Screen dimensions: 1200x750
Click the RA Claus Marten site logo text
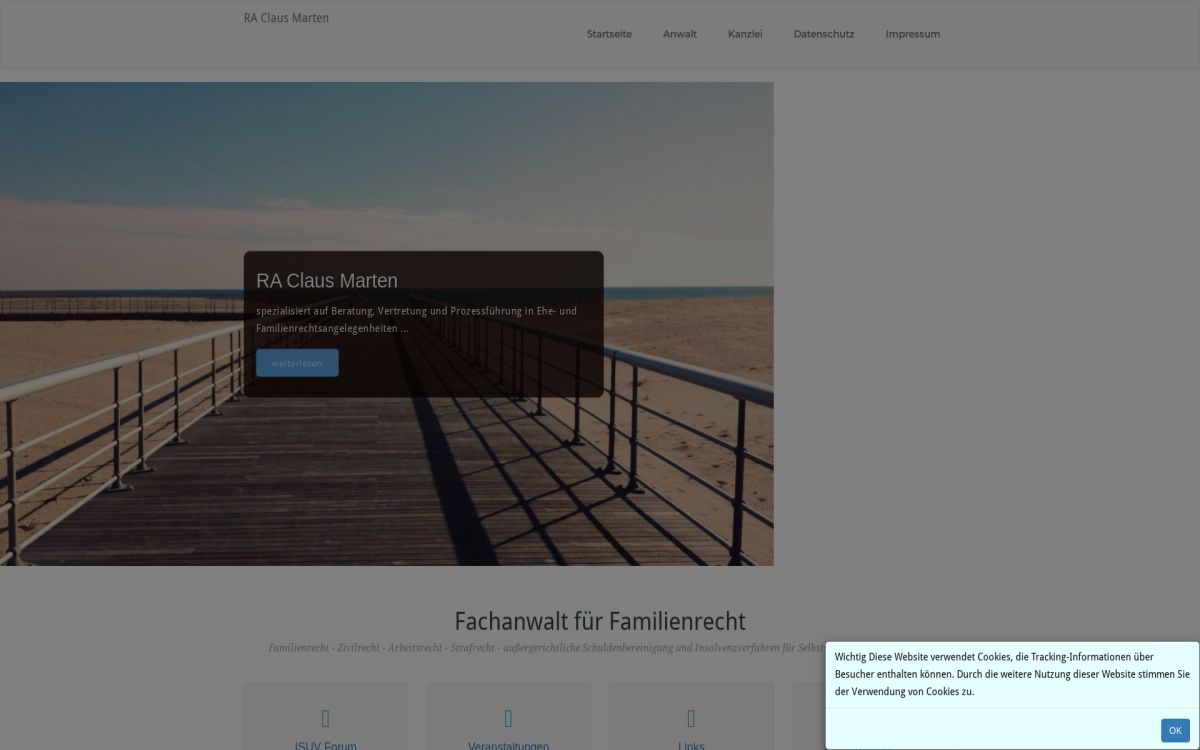pos(285,17)
